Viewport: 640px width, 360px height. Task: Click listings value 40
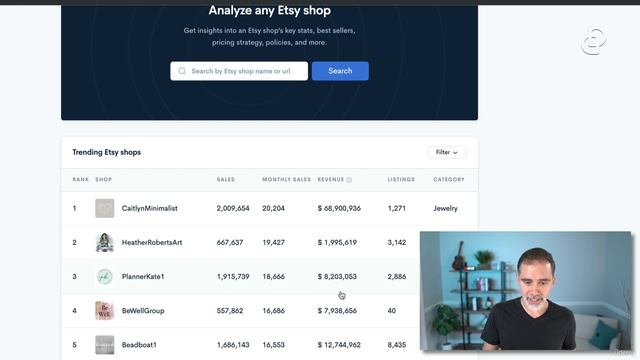392,311
